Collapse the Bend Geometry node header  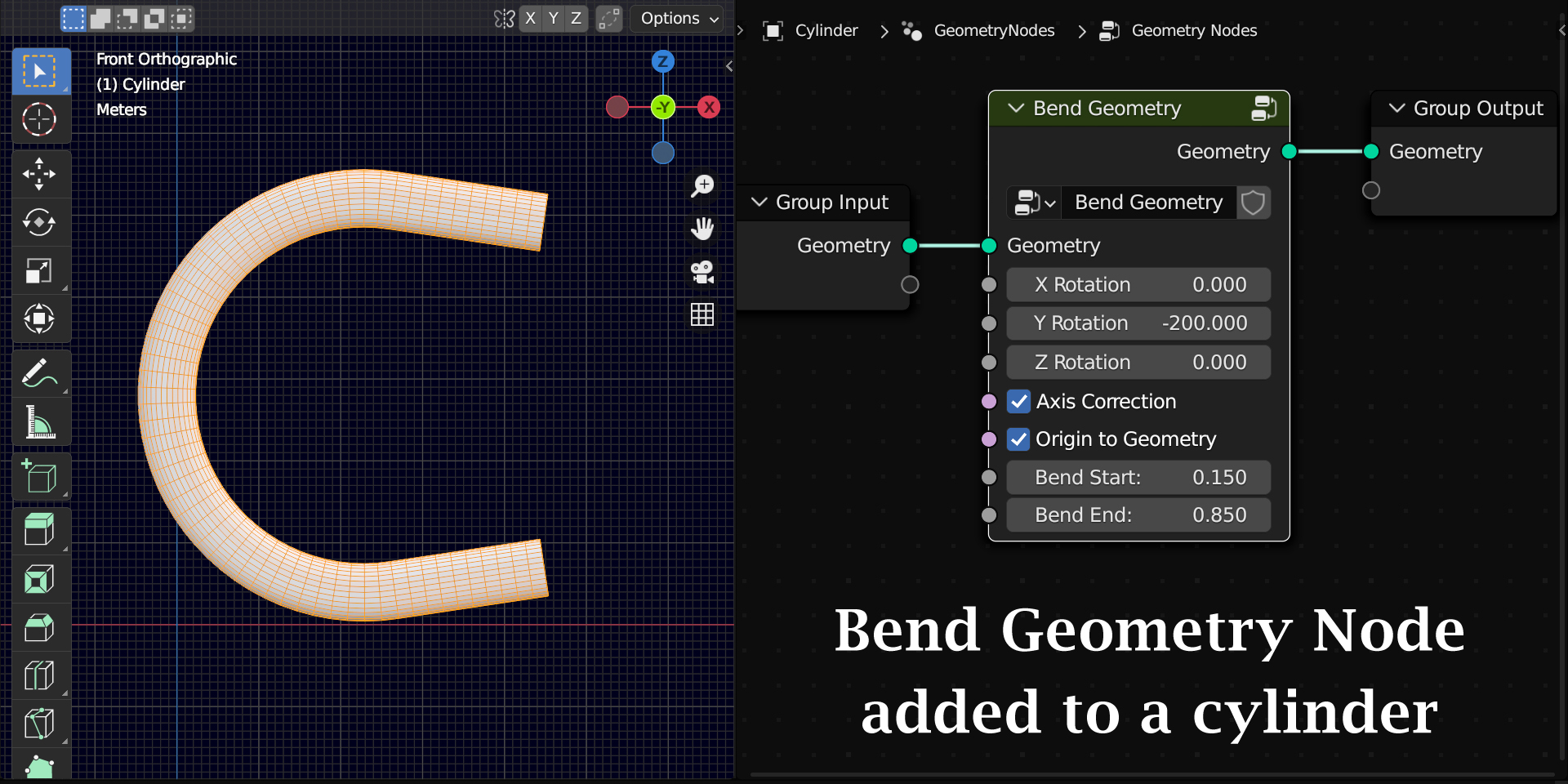click(x=1016, y=108)
